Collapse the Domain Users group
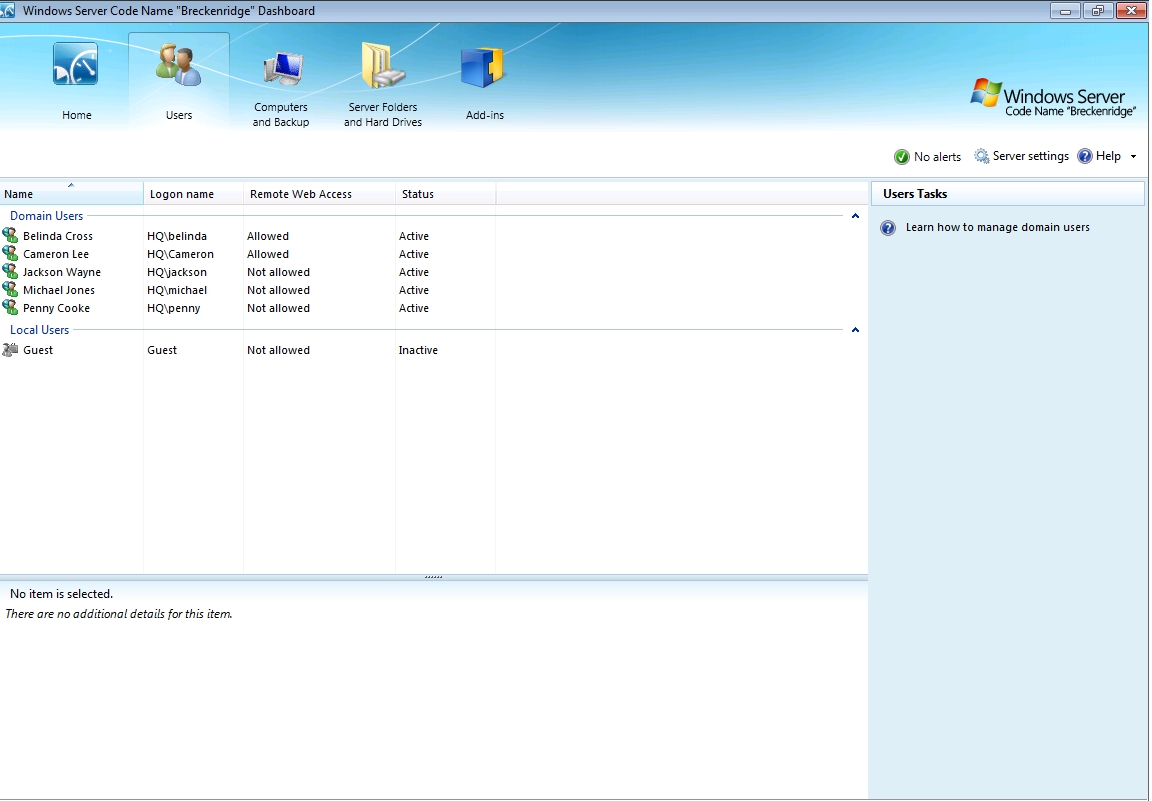Viewport: 1152px width, 801px height. pos(855,216)
